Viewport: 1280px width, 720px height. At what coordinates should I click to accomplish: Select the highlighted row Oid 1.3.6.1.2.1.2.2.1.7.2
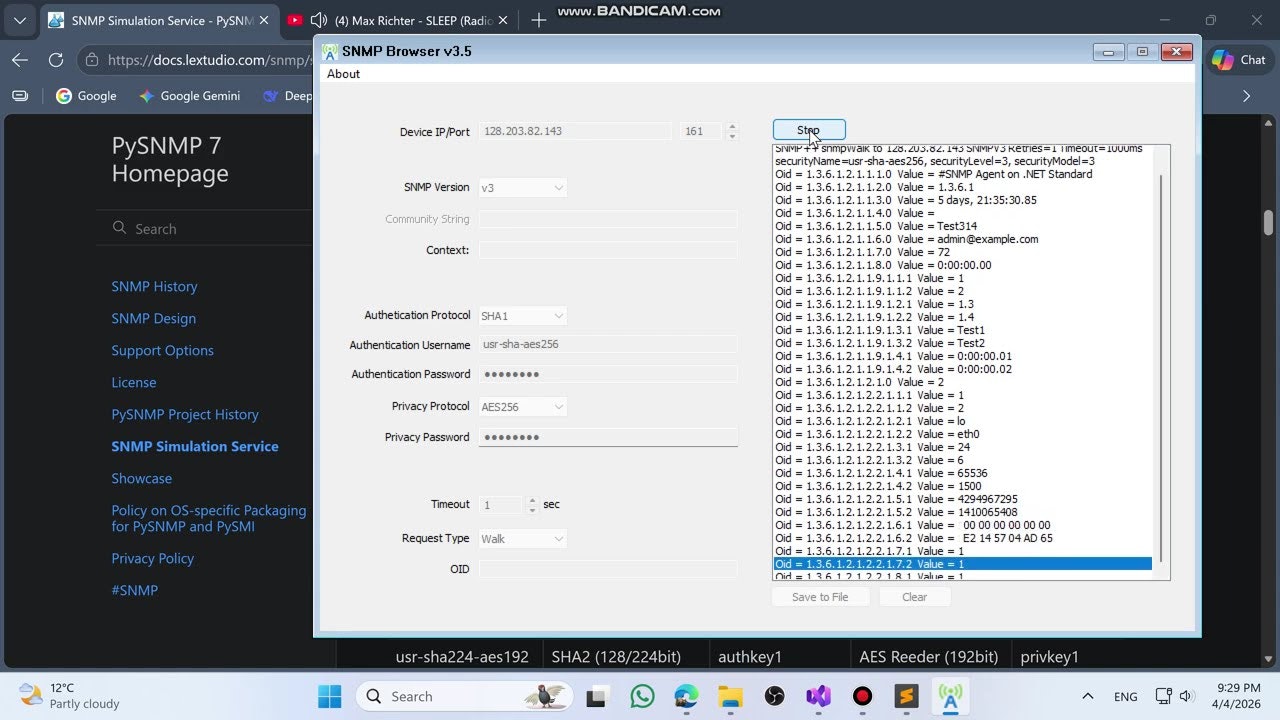tap(963, 564)
